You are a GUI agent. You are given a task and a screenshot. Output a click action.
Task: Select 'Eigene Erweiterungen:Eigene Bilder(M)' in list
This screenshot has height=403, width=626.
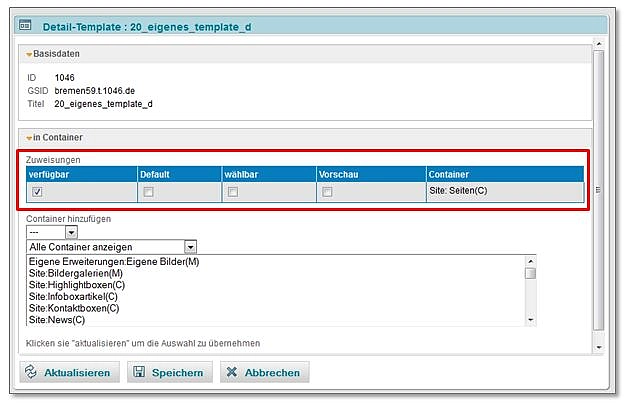click(x=114, y=261)
